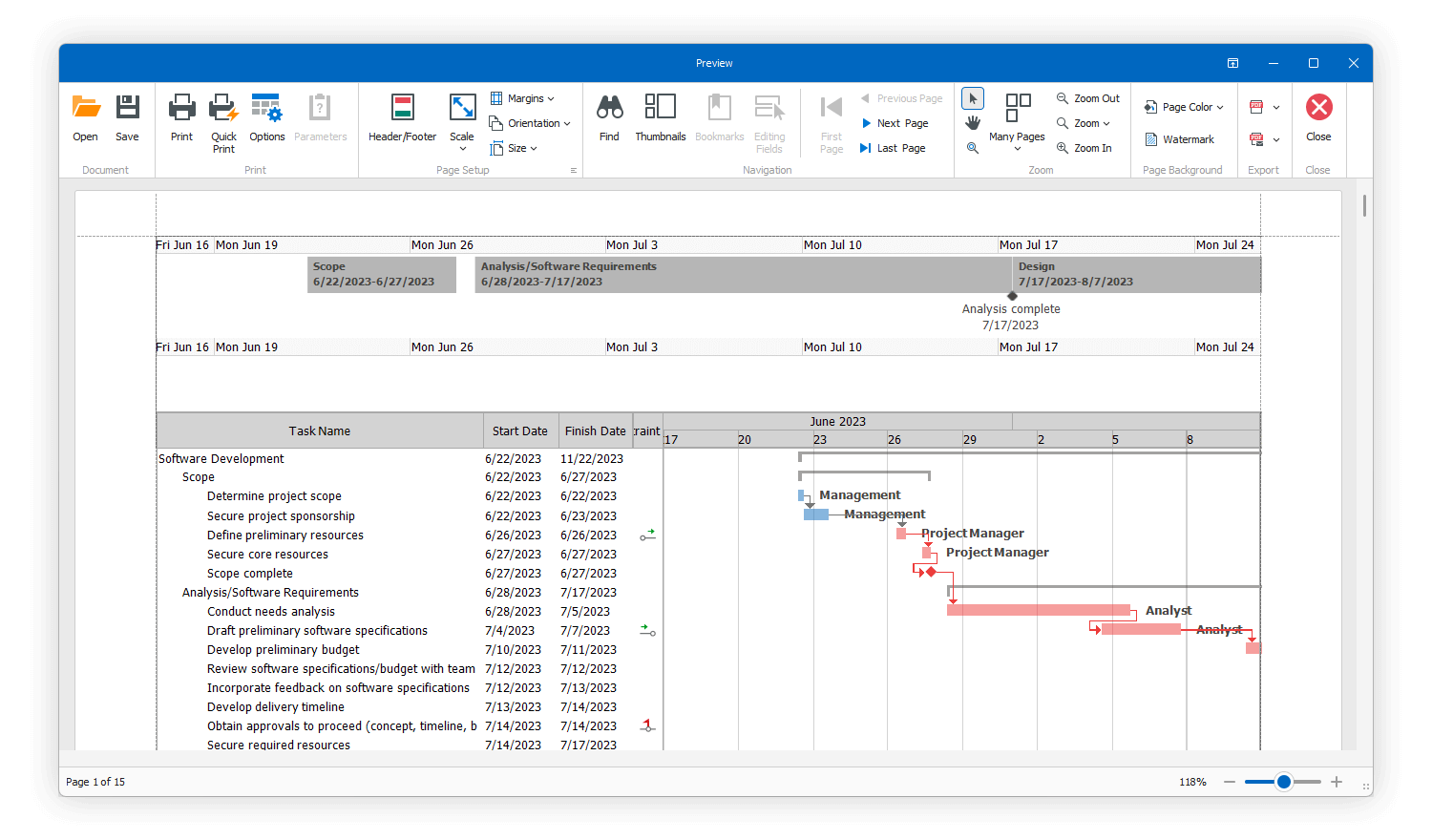Go to the Next Page
The height and width of the screenshot is (840, 1432).
coord(895,122)
